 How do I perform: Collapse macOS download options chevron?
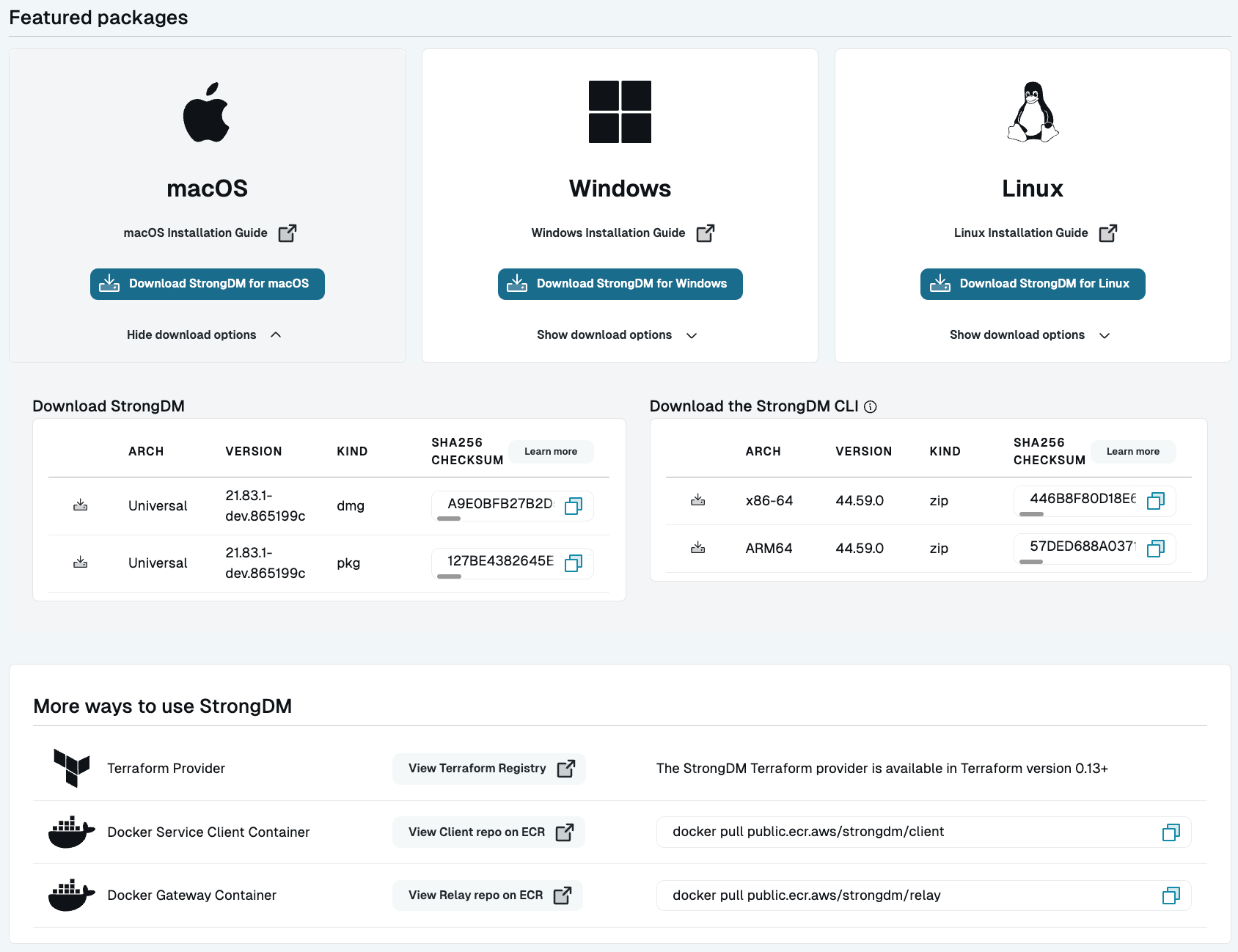click(x=276, y=334)
